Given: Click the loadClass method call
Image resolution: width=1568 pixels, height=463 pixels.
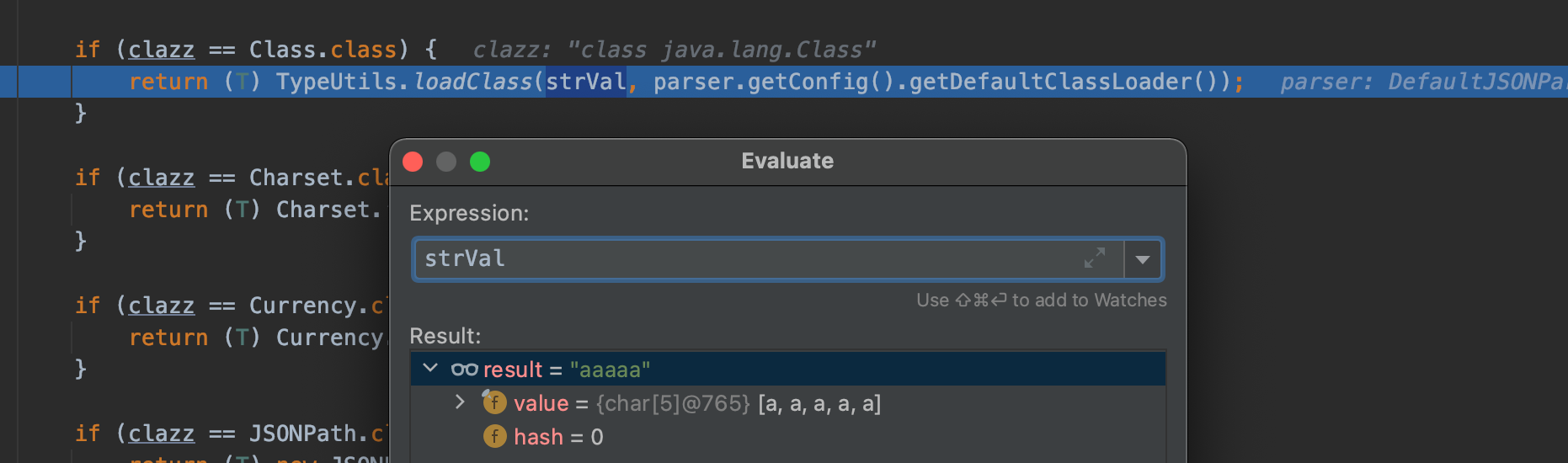Looking at the screenshot, I should coord(473,82).
